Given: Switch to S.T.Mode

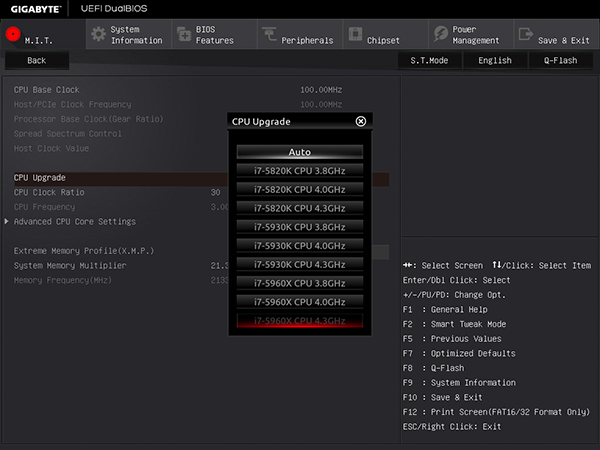Looking at the screenshot, I should click(429, 60).
